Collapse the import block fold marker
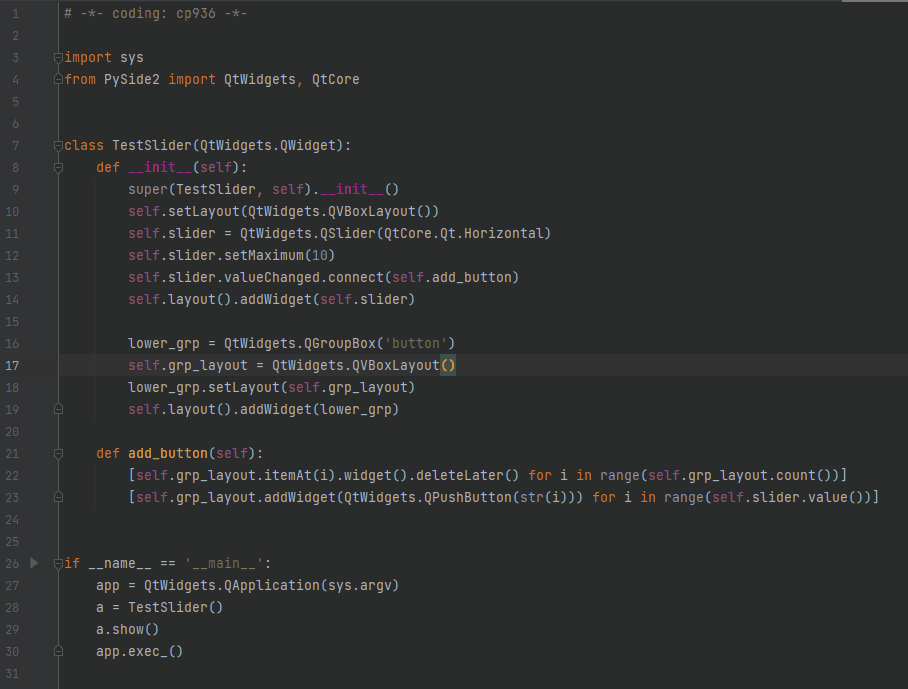The height and width of the screenshot is (689, 908). 59,57
